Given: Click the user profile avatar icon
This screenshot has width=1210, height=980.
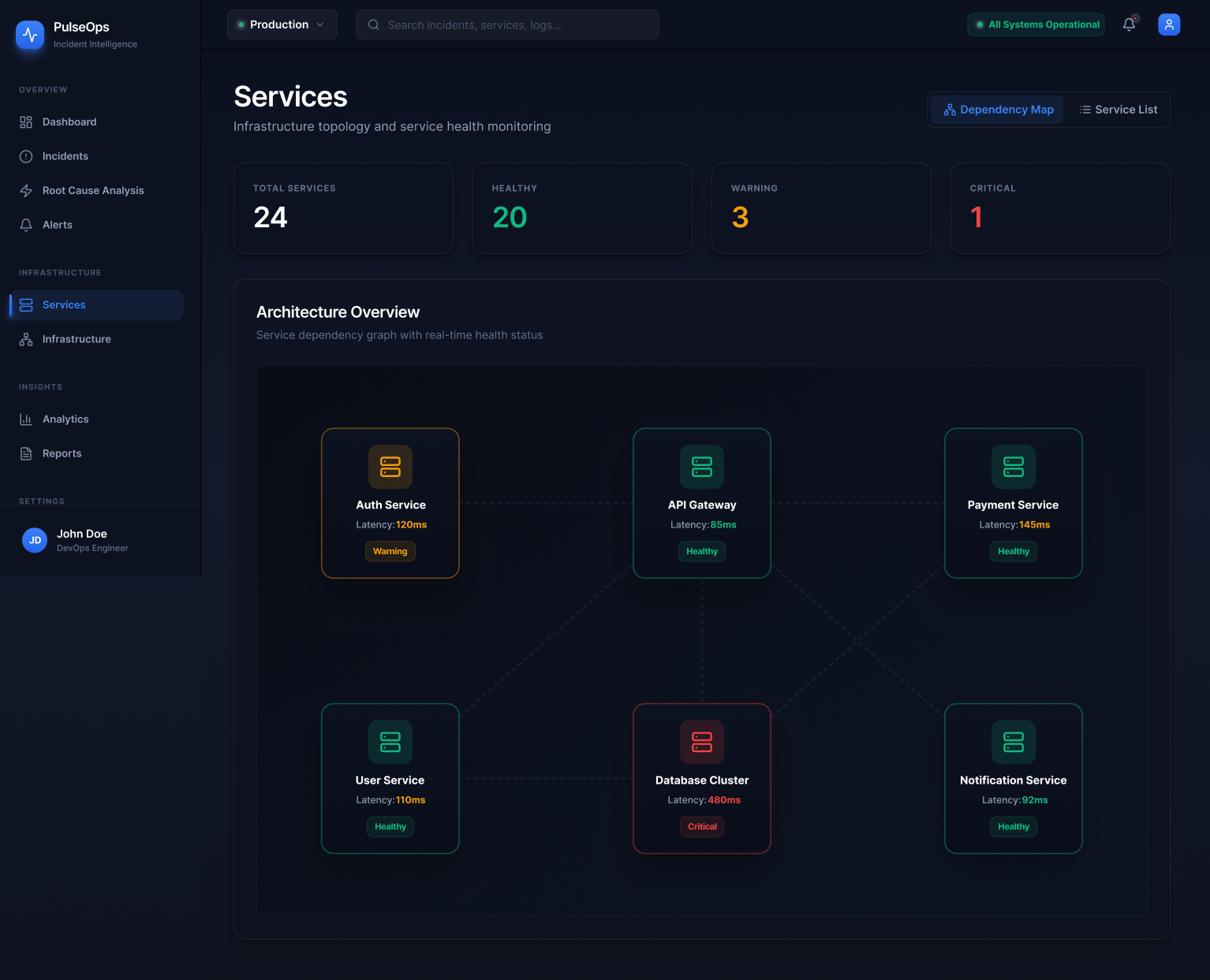Looking at the screenshot, I should click(1169, 24).
